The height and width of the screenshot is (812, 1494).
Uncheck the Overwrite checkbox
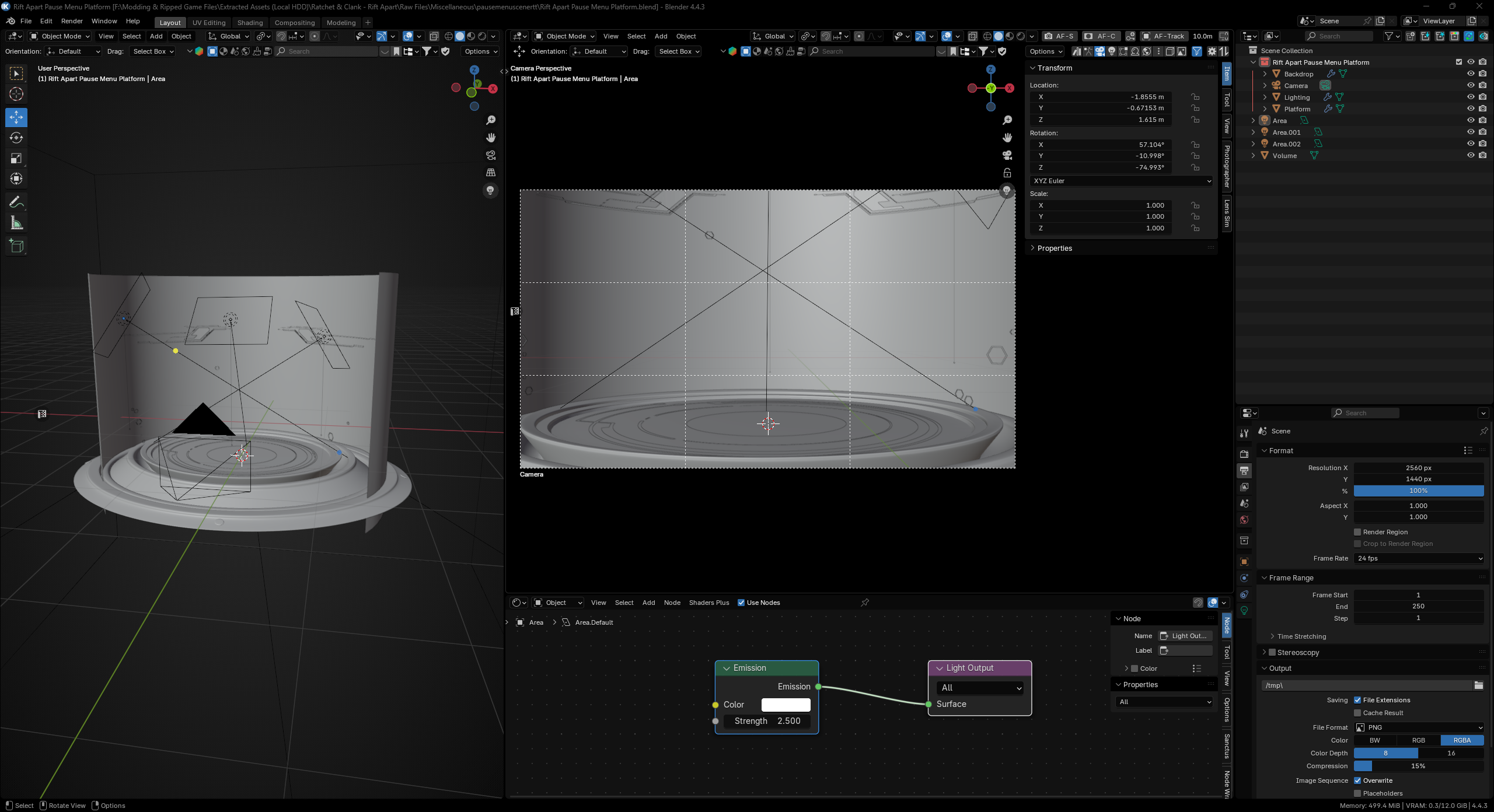point(1357,780)
